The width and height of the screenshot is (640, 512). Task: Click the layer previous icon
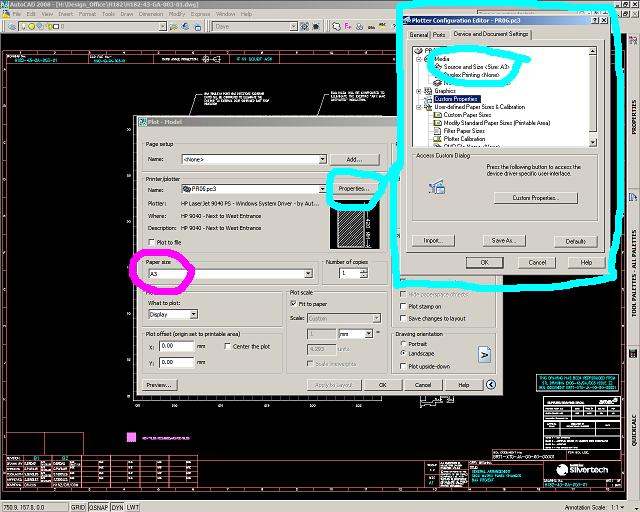click(x=185, y=27)
